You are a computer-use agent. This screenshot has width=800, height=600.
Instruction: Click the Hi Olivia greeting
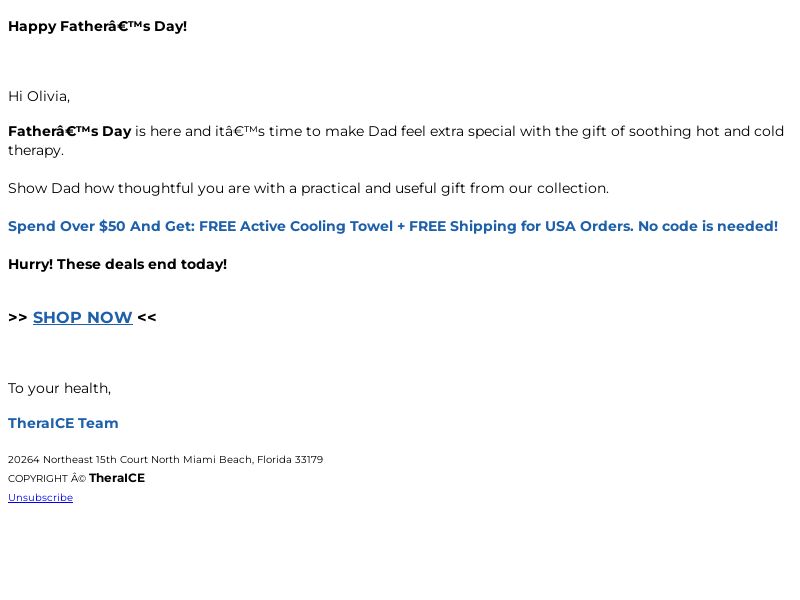39,96
